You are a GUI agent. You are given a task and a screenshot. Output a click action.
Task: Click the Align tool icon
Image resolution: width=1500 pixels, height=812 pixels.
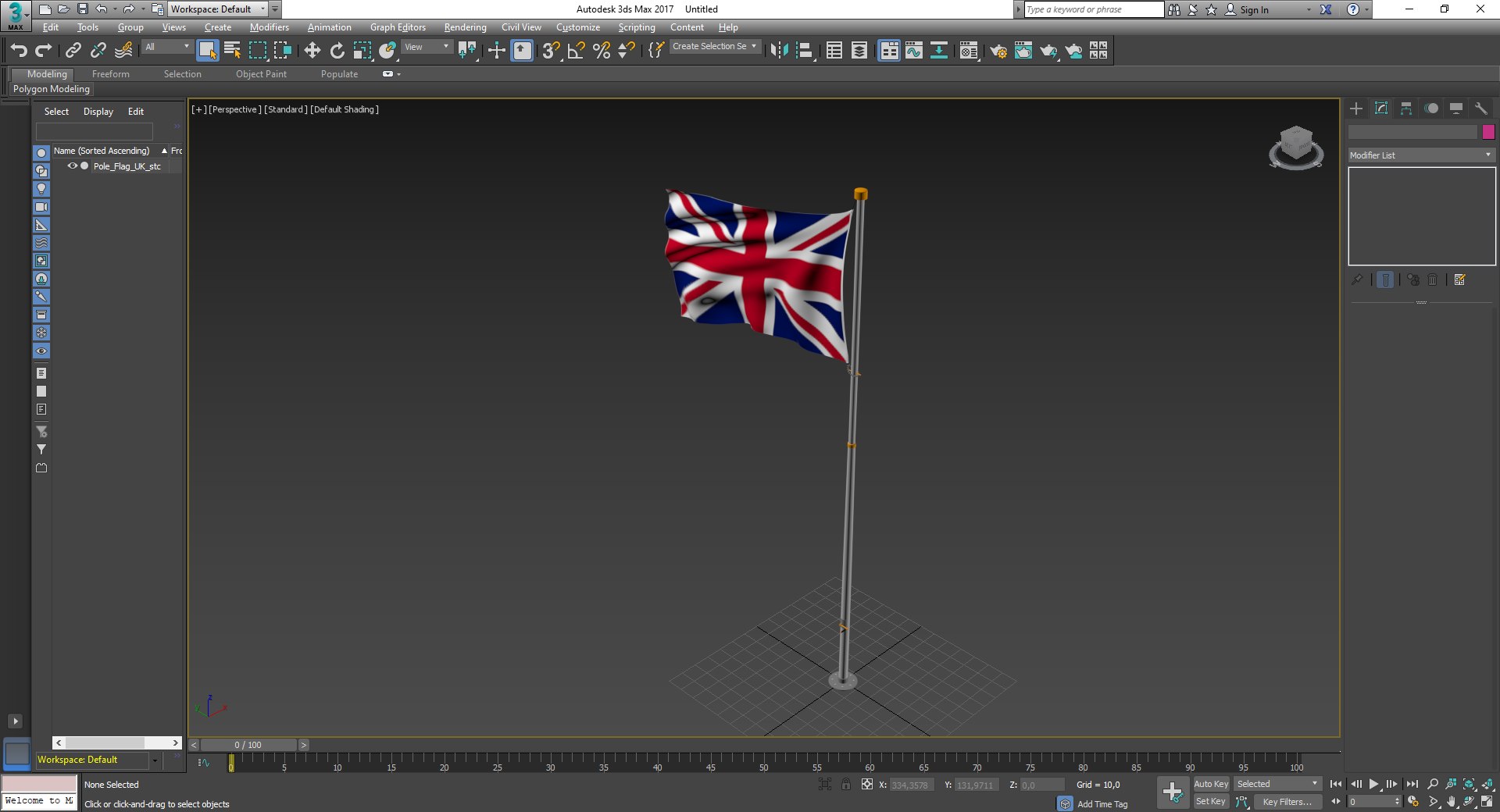click(x=805, y=51)
